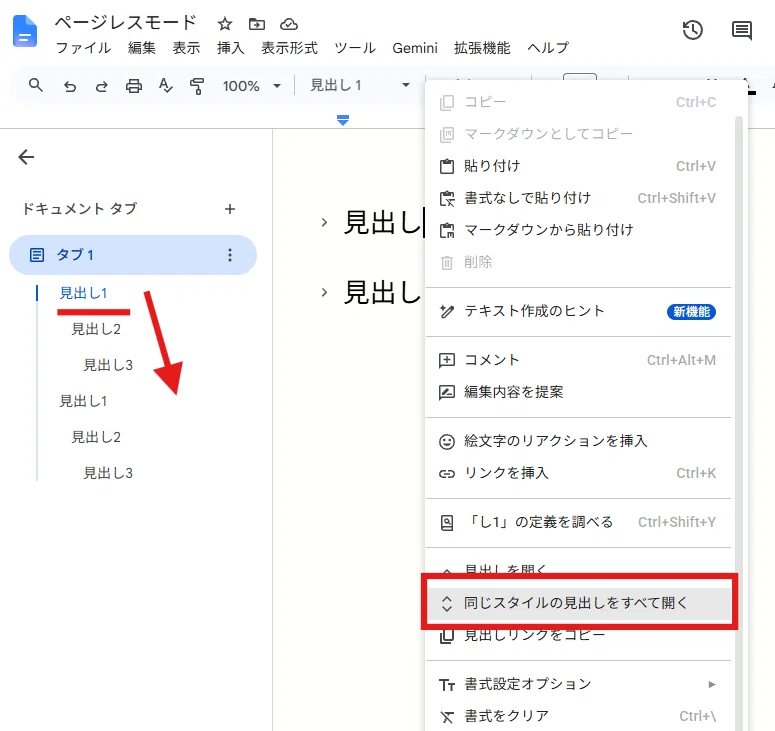Image resolution: width=775 pixels, height=731 pixels.
Task: Click the left indent ruler marker
Action: click(x=343, y=120)
